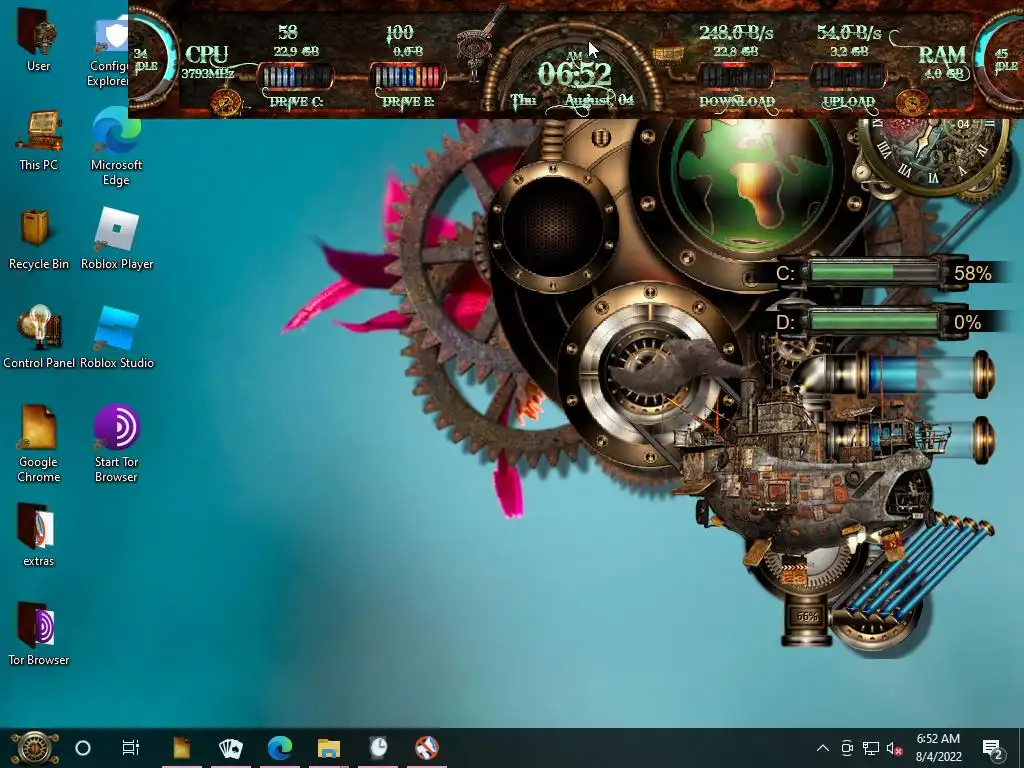Launch the Roblox Player shortcut
1024x768 pixels.
coord(117,240)
